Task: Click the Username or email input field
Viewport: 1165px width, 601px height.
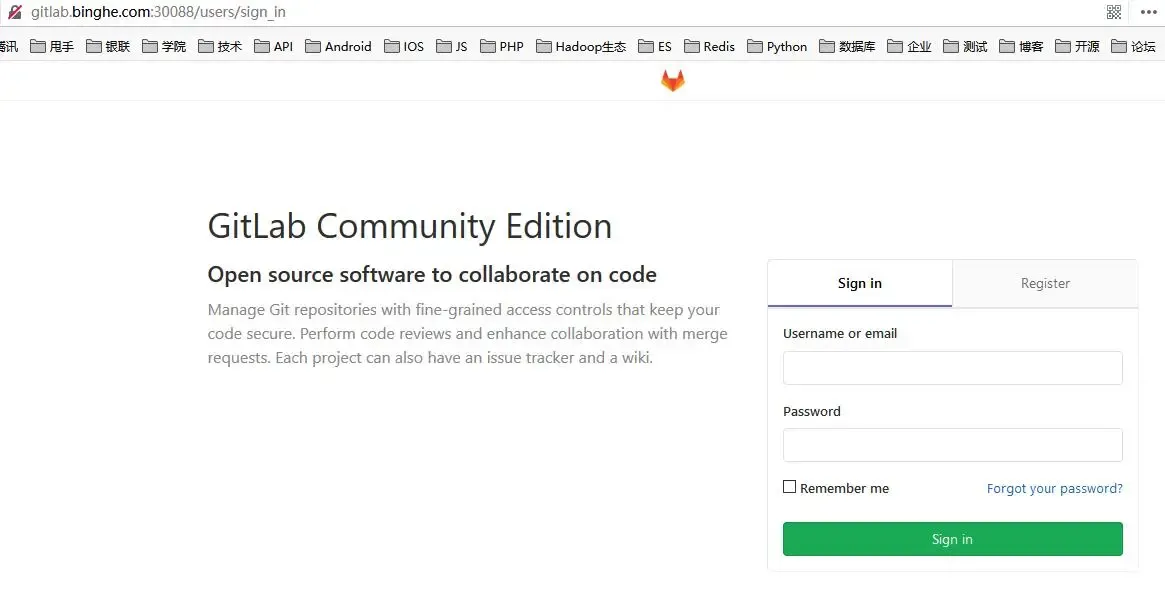Action: (951, 368)
